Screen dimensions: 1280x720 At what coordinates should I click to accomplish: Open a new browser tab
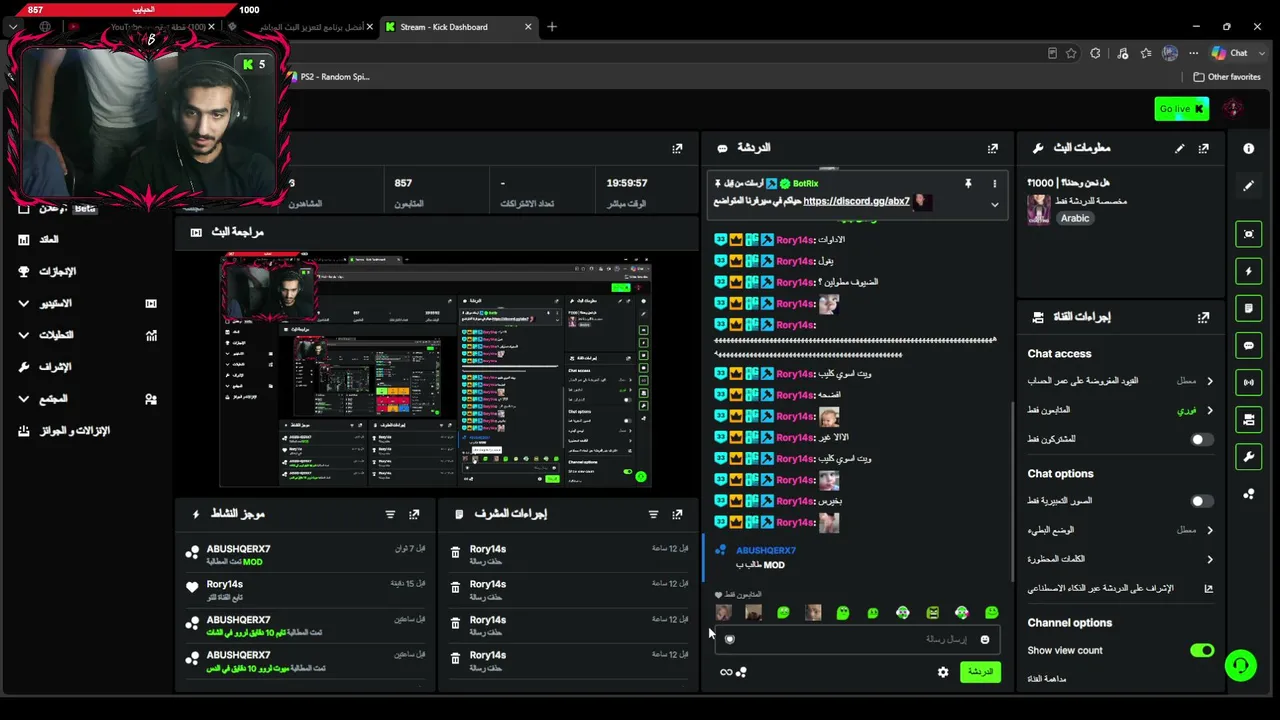552,27
